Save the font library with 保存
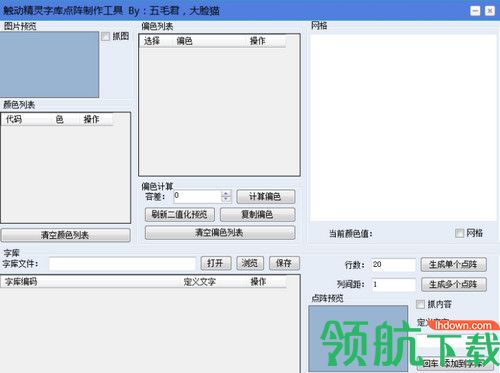The image size is (500, 373). pyautogui.click(x=284, y=263)
